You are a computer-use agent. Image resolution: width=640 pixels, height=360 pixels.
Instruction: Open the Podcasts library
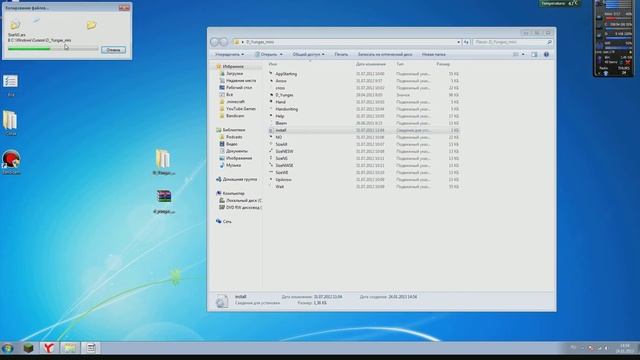[x=234, y=137]
